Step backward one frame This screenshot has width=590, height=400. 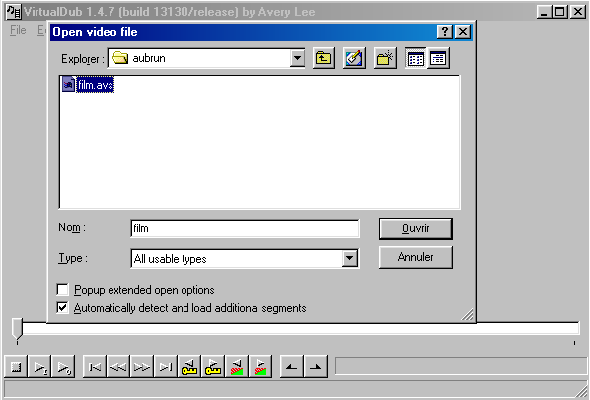[x=118, y=367]
